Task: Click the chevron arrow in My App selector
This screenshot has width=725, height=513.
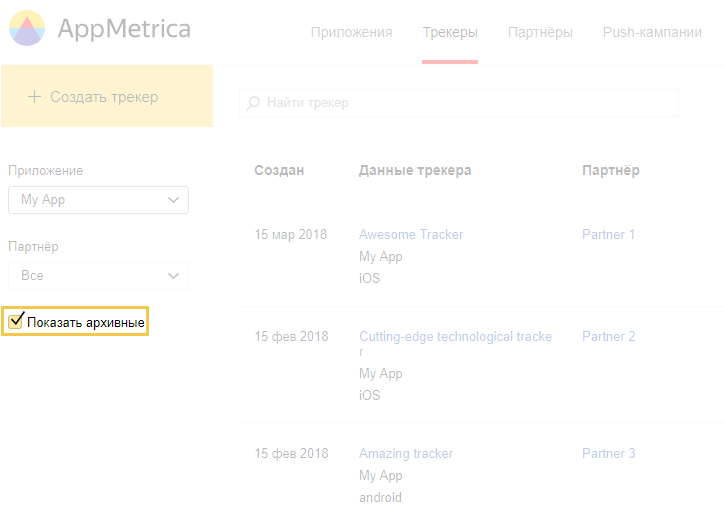Action: 173,200
